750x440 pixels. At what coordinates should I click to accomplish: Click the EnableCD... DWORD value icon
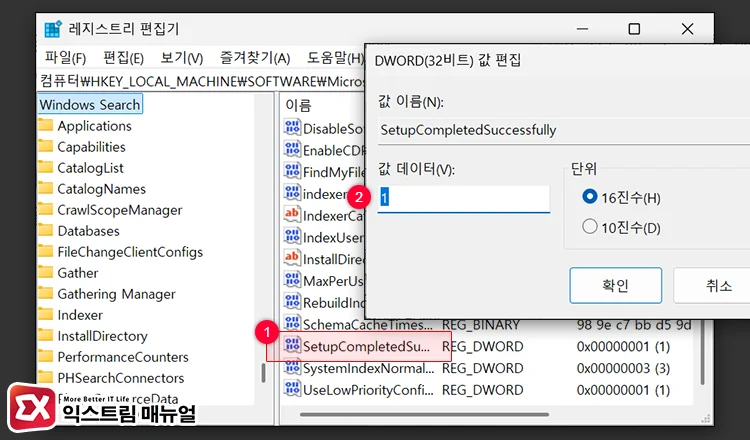click(292, 149)
